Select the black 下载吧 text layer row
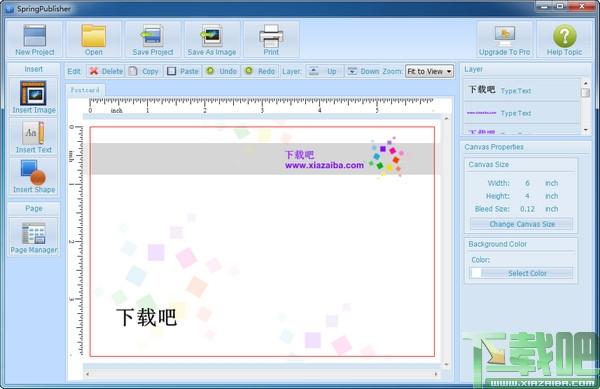Image resolution: width=600 pixels, height=389 pixels. 522,90
